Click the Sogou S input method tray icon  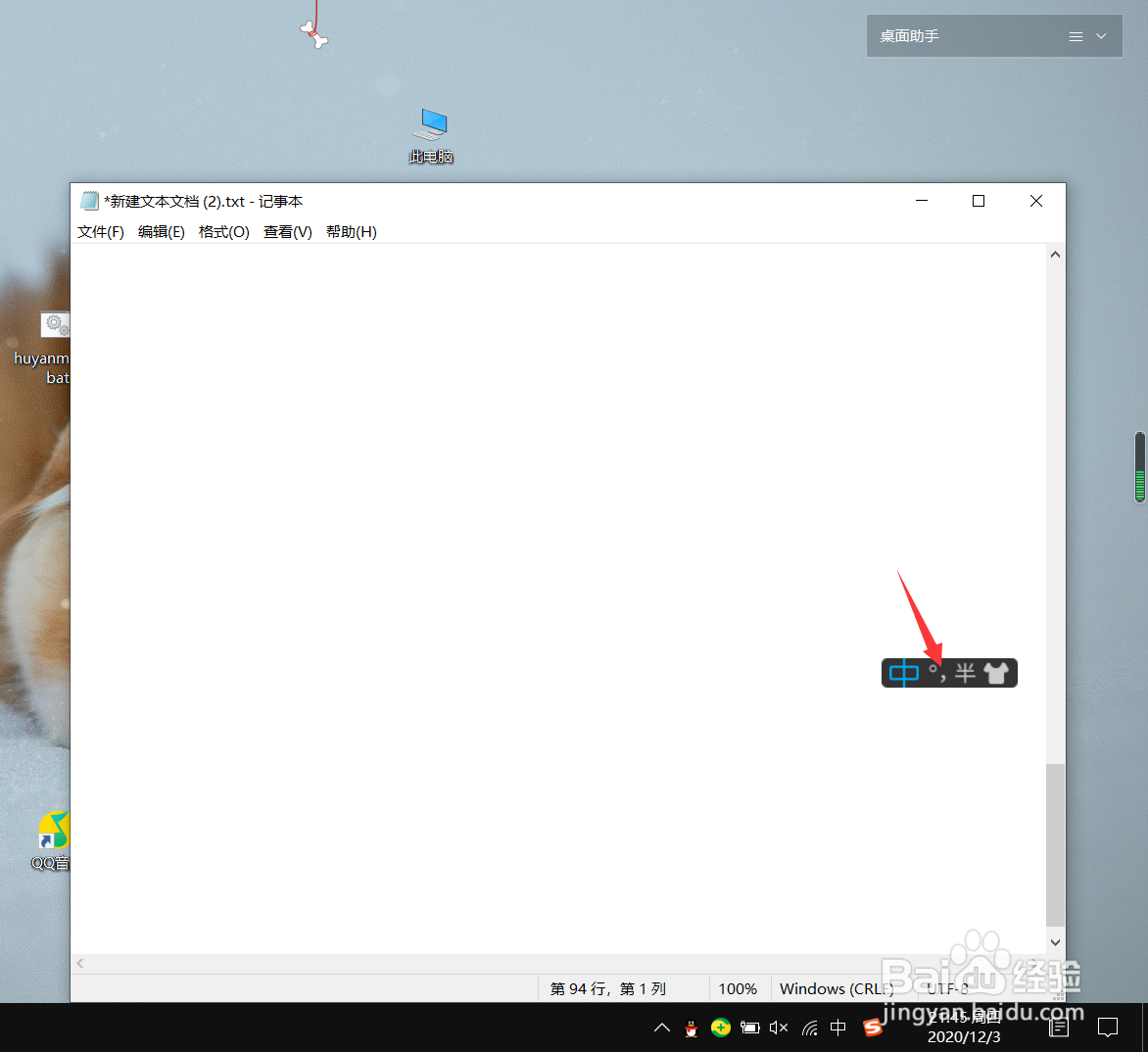coord(872,1028)
